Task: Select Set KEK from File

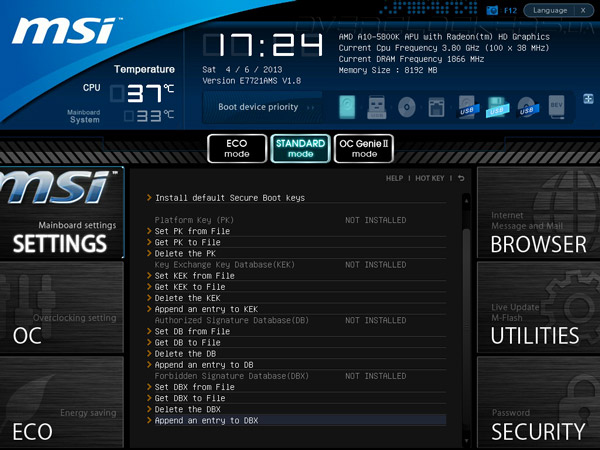Action: (297, 276)
